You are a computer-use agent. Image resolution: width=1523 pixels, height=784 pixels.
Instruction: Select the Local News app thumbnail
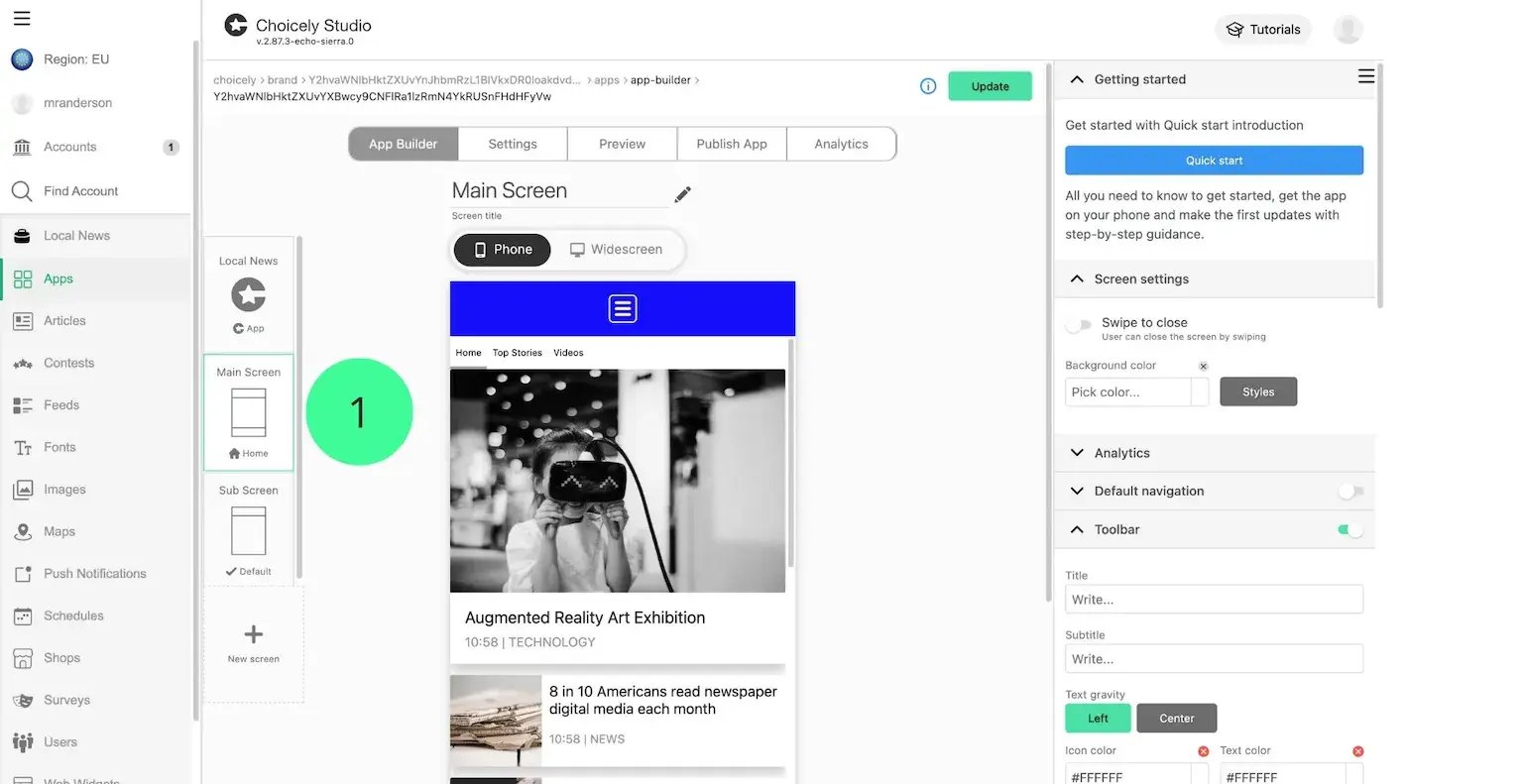[x=249, y=294]
